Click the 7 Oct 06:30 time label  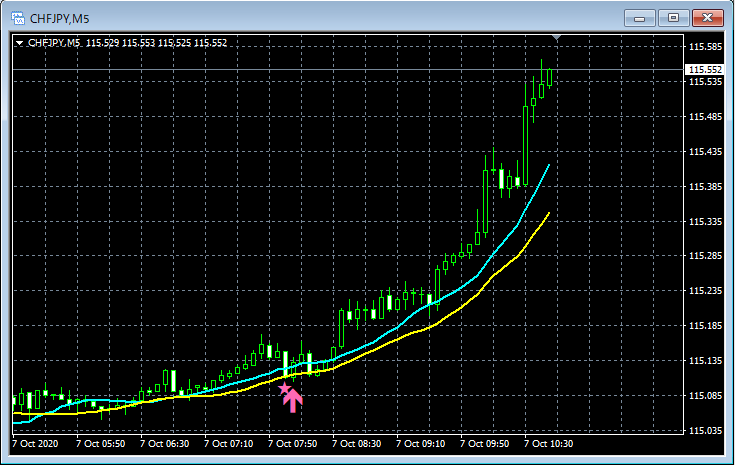pyautogui.click(x=164, y=443)
